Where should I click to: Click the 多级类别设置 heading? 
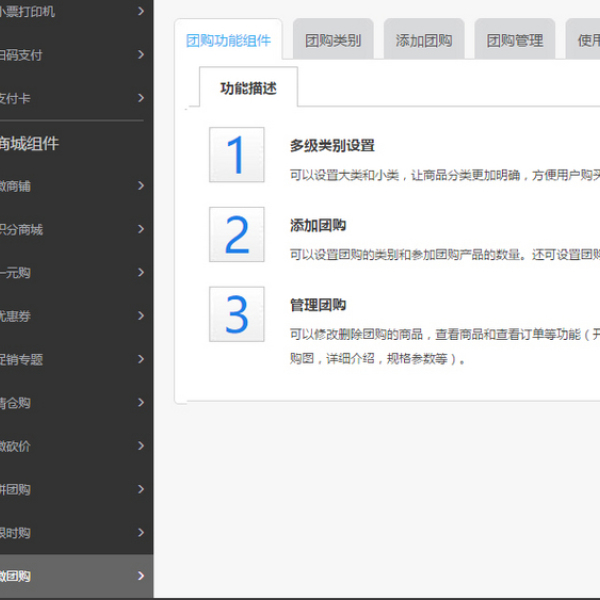[332, 146]
